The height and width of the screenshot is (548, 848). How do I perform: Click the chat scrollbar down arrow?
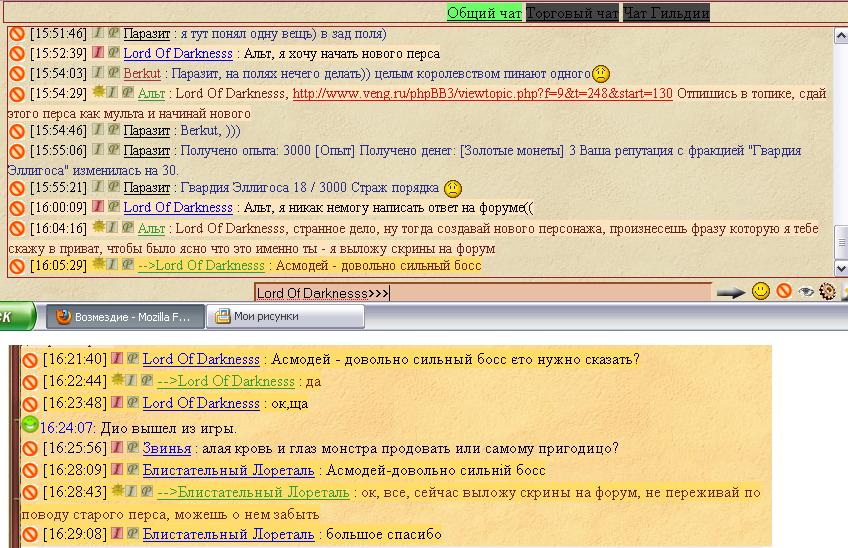(x=841, y=268)
